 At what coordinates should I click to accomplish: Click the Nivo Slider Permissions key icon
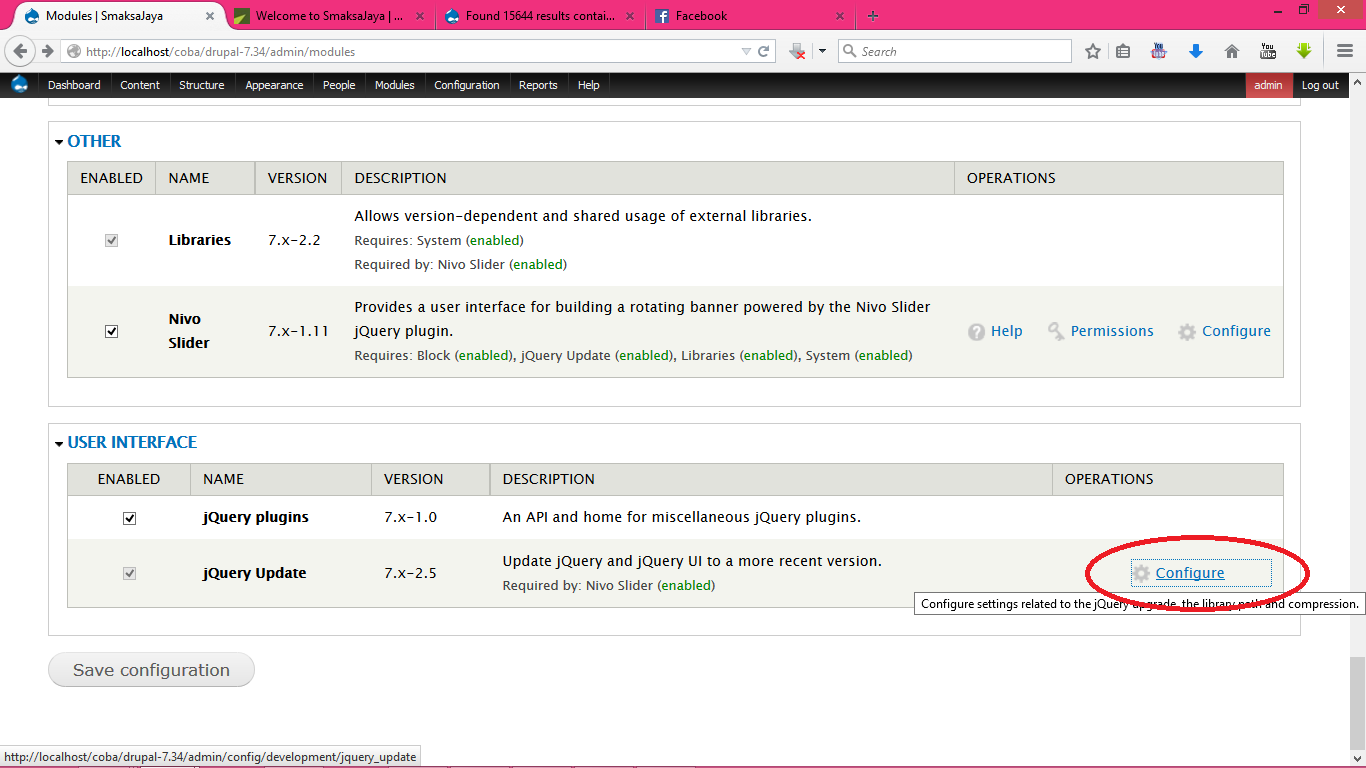click(1056, 332)
